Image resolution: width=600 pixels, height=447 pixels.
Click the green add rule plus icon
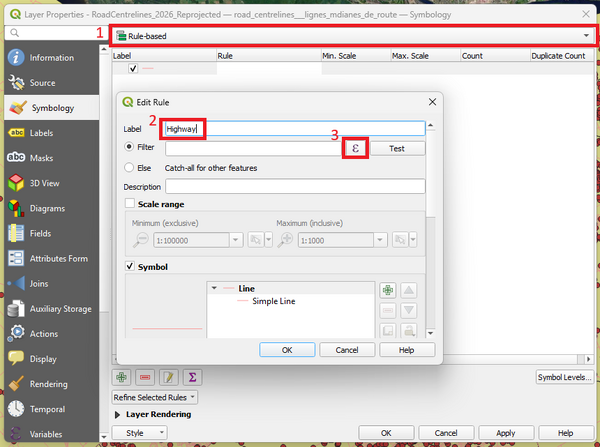121,377
